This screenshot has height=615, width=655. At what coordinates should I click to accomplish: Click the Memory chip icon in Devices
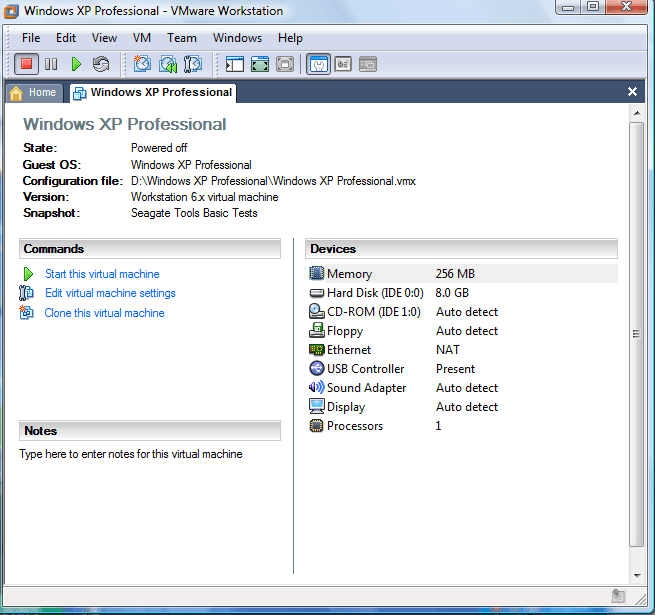(x=317, y=273)
